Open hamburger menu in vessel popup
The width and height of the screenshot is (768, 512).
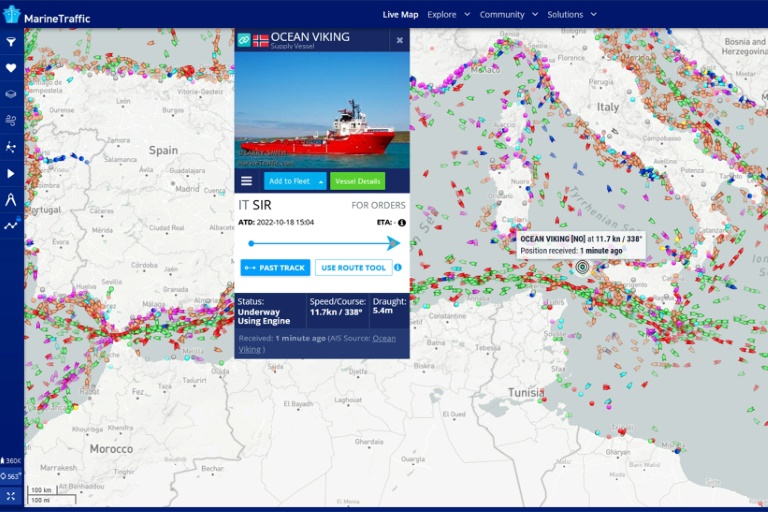point(246,181)
